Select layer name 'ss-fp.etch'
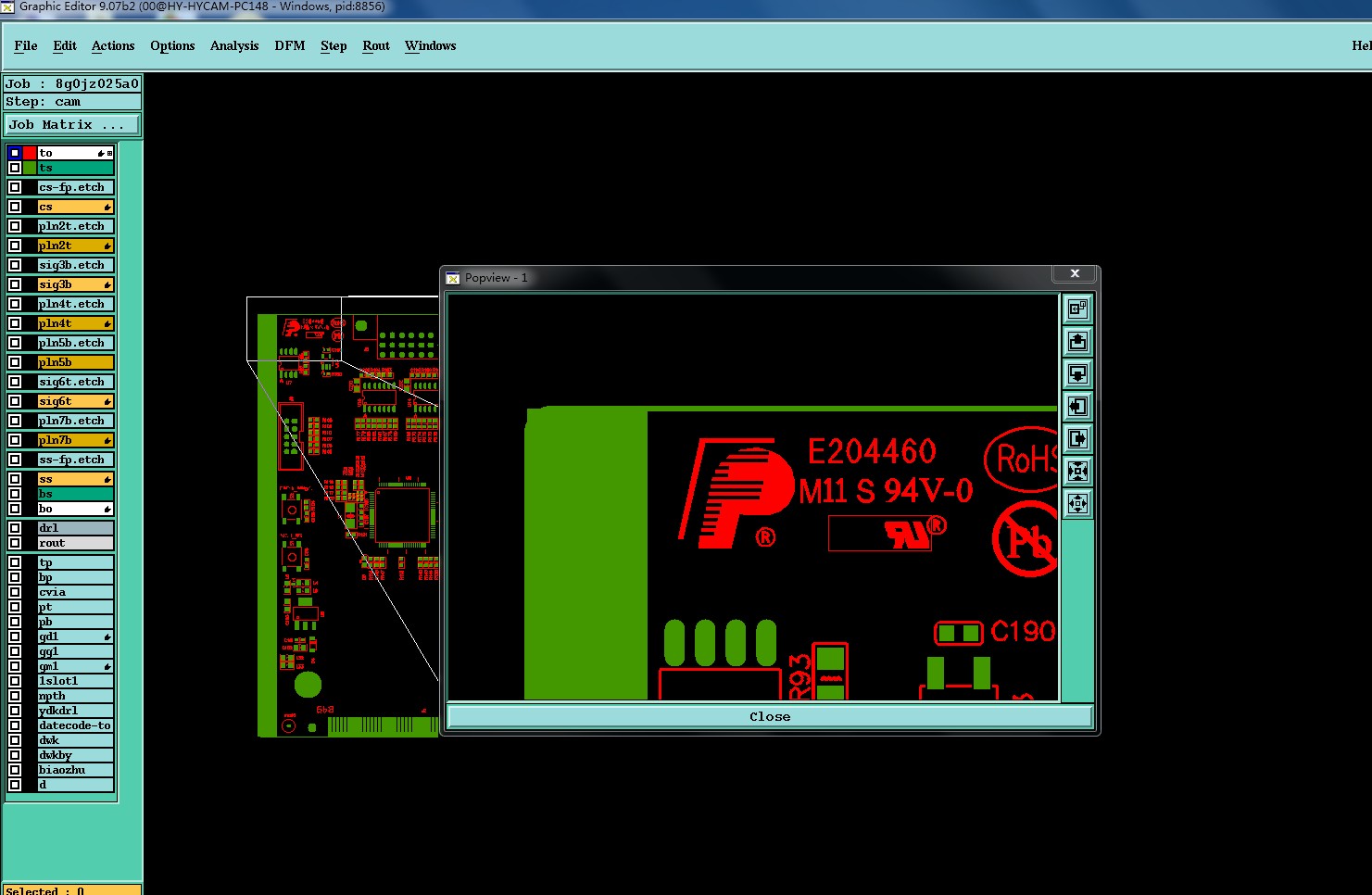1372x895 pixels. pos(76,460)
